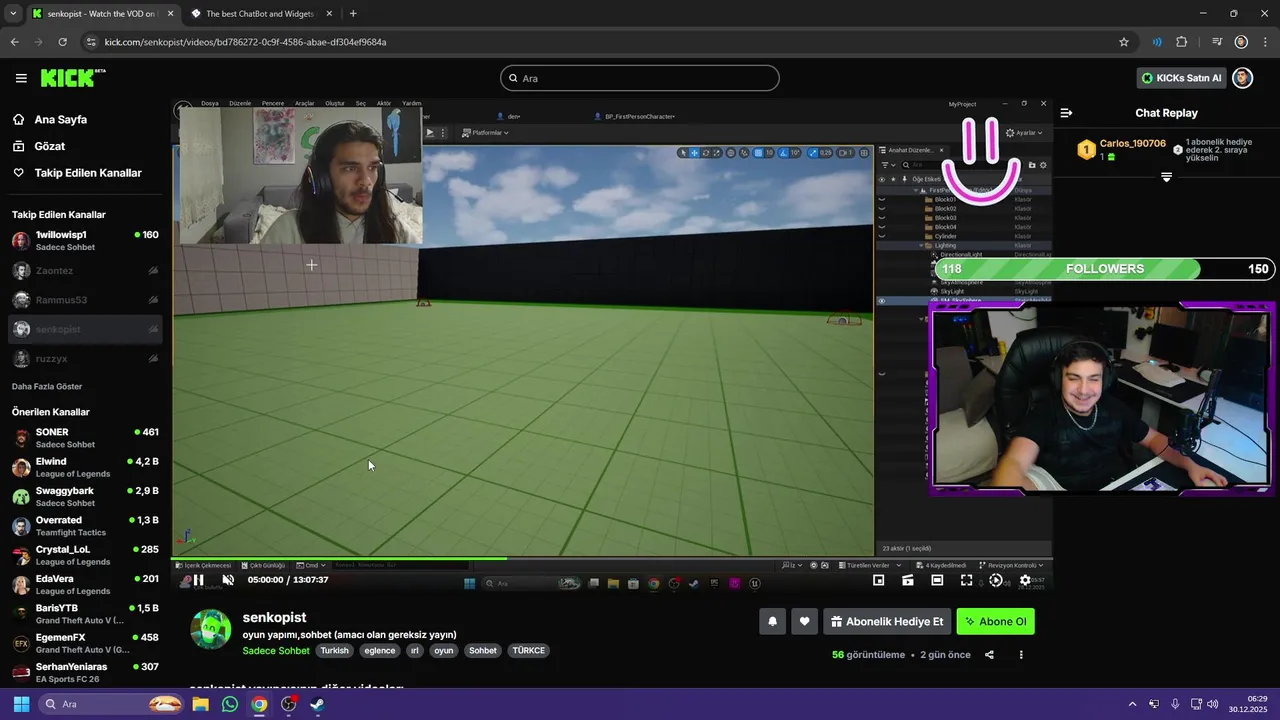This screenshot has height=720, width=1280.
Task: Open EgemenFX recommended channel
Action: coord(85,643)
